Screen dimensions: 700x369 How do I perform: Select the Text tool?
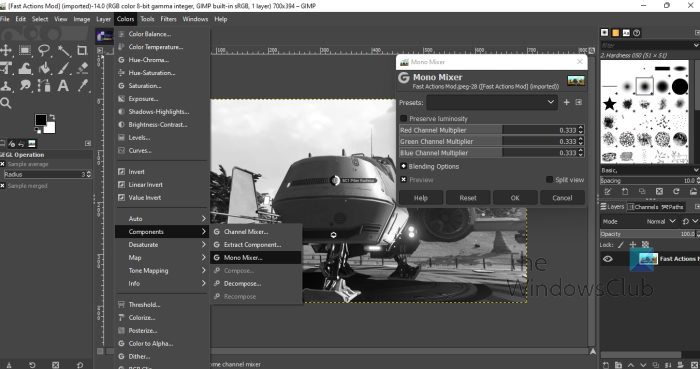(x=63, y=85)
